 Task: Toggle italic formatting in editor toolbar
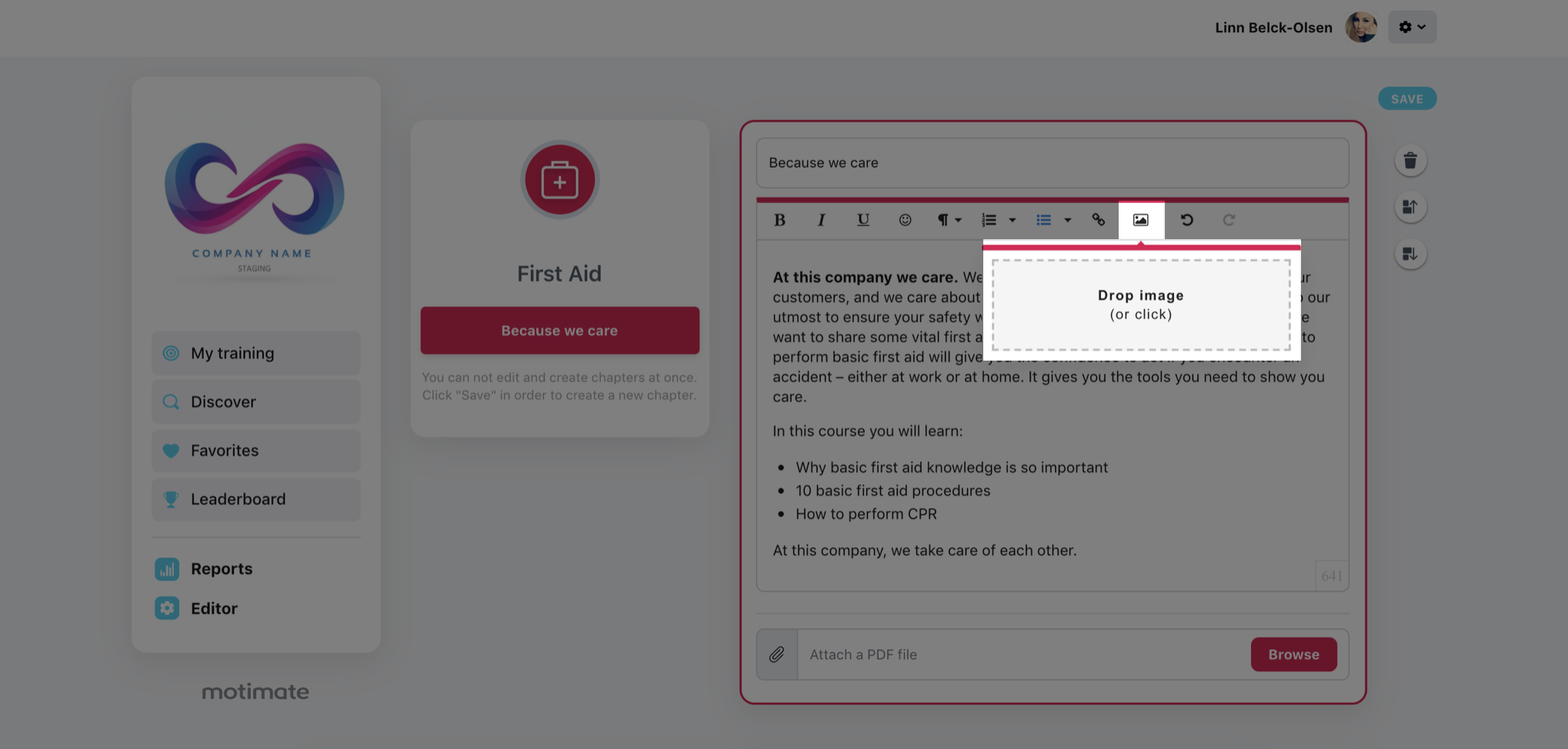pyautogui.click(x=821, y=221)
